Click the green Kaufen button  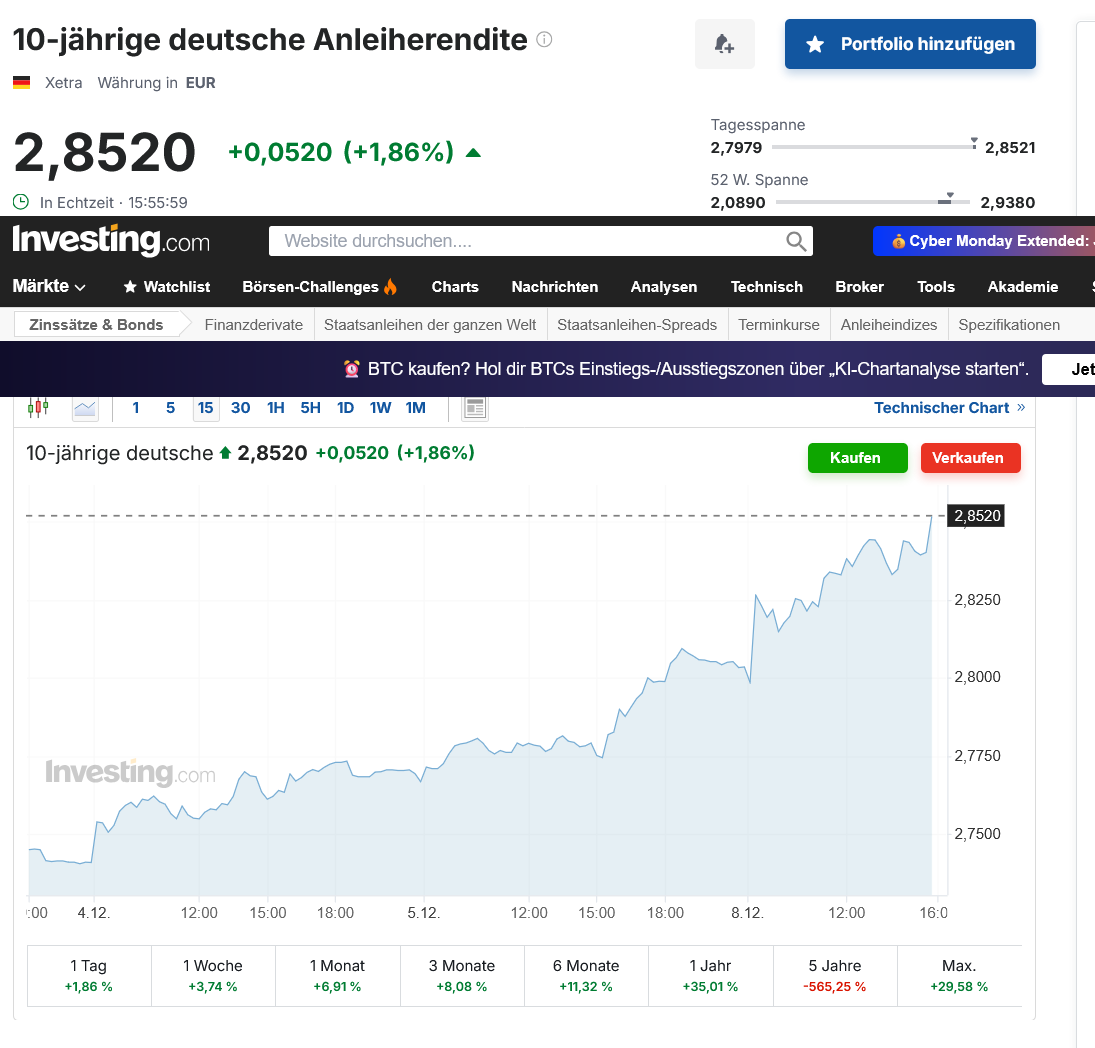click(857, 458)
